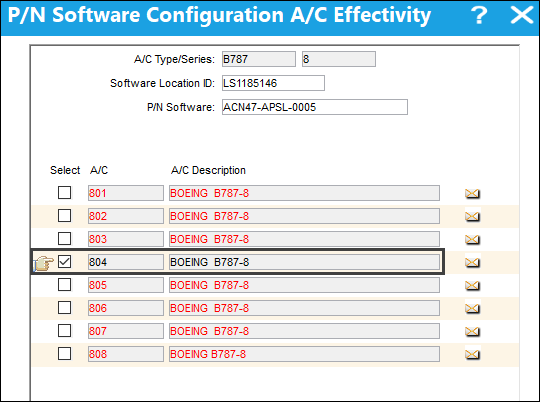Click the A/C field showing 805
This screenshot has width=540, height=402.
126,285
